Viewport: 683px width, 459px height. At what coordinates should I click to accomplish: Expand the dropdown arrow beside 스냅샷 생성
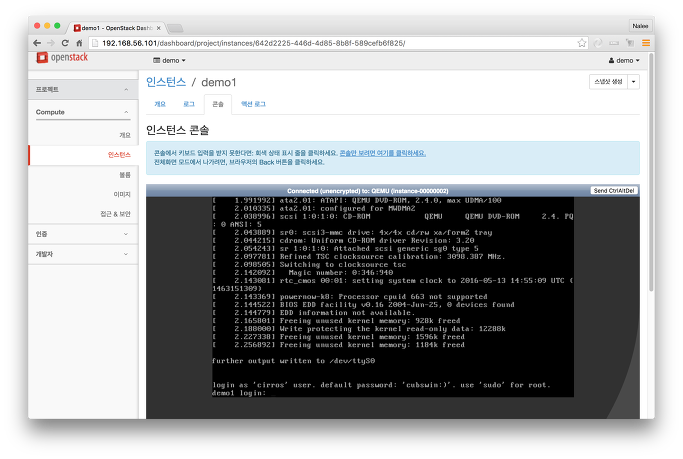633,82
